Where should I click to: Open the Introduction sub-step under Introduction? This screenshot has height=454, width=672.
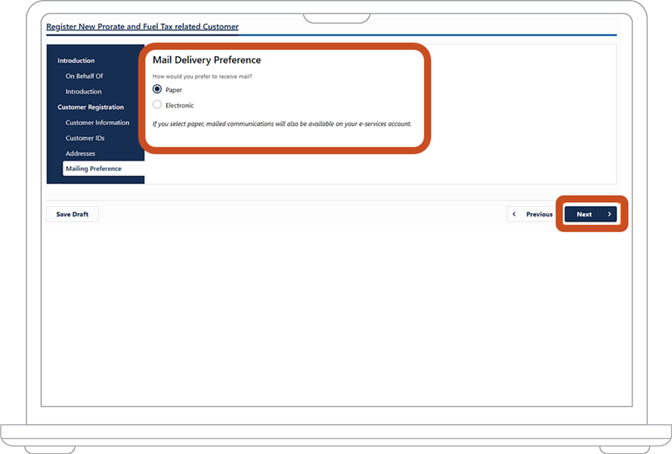[84, 91]
